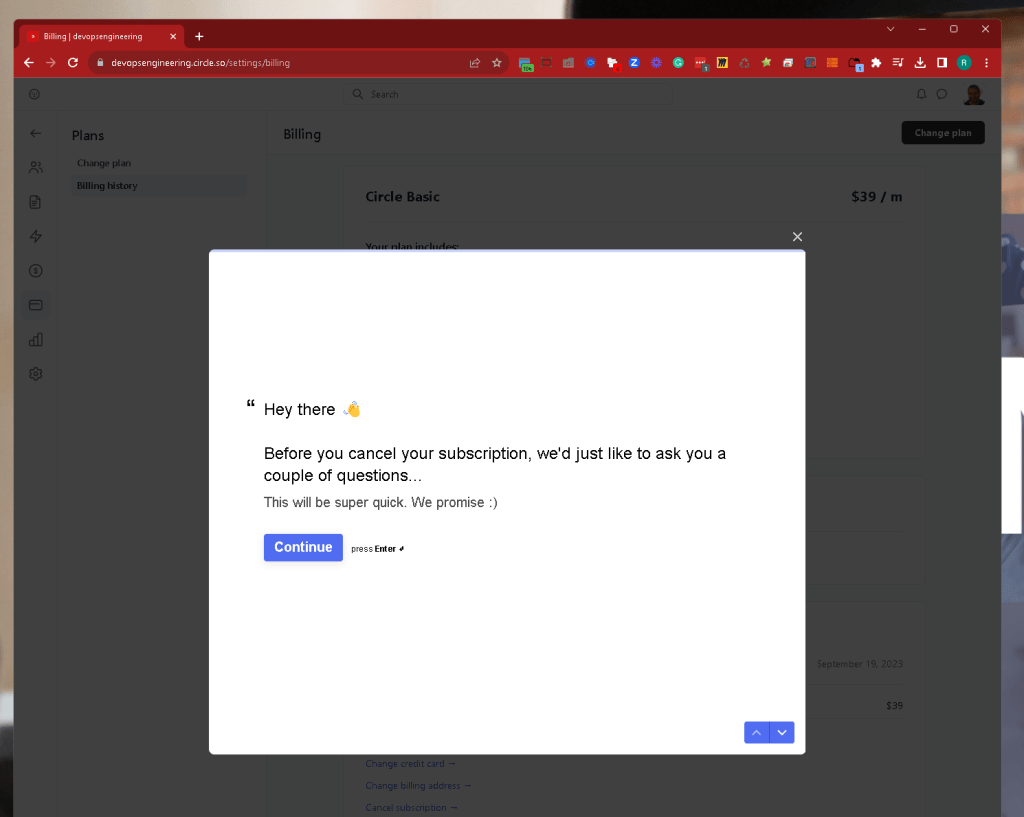Click the Change credit card link
This screenshot has width=1024, height=817.
pyautogui.click(x=410, y=763)
